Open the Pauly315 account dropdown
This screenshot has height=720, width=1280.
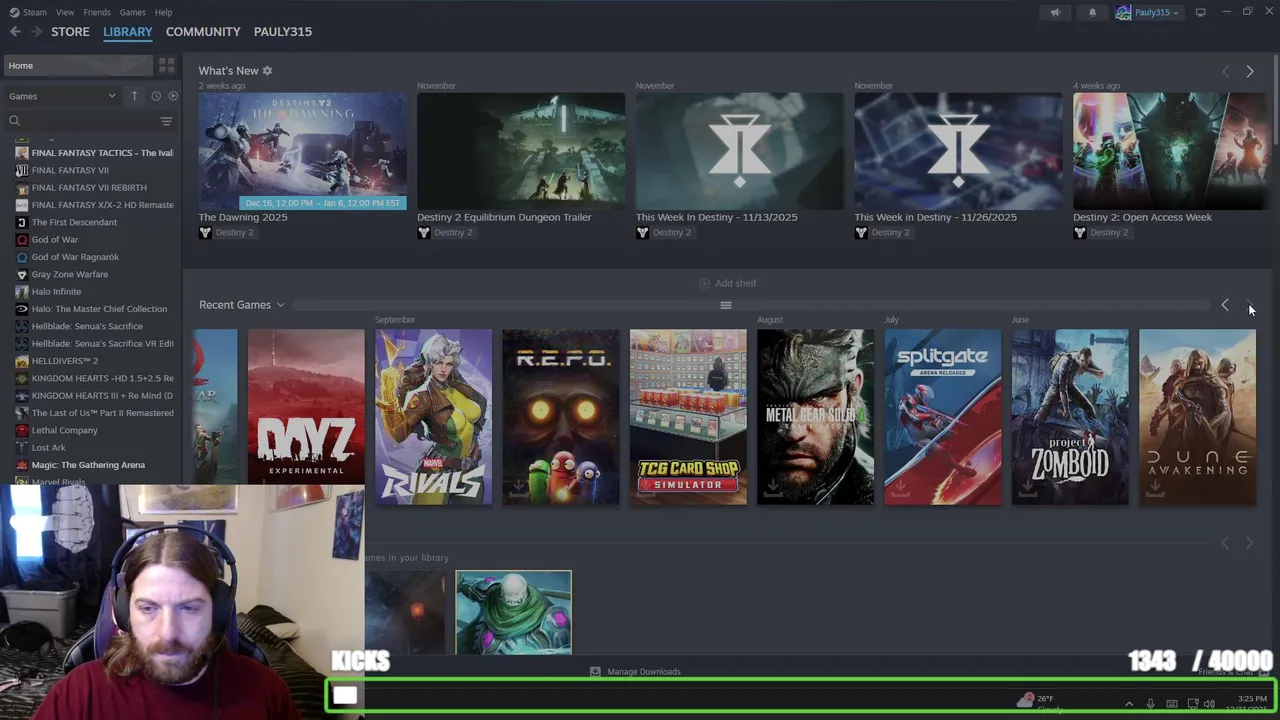pyautogui.click(x=1155, y=12)
